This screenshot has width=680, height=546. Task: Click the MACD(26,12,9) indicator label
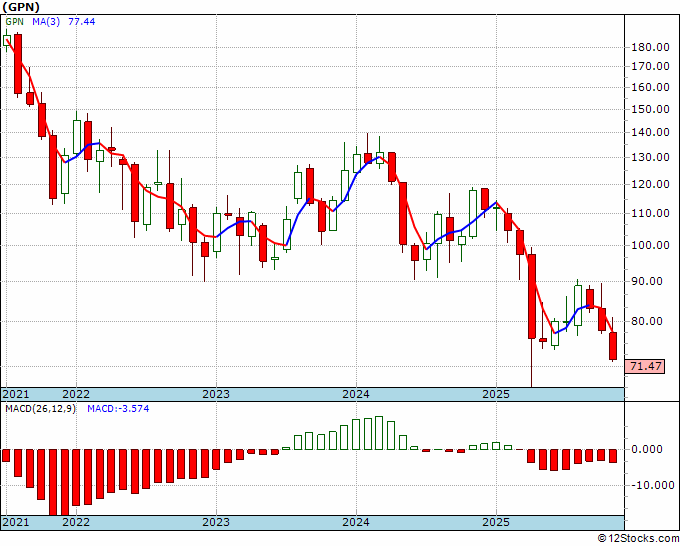40,409
